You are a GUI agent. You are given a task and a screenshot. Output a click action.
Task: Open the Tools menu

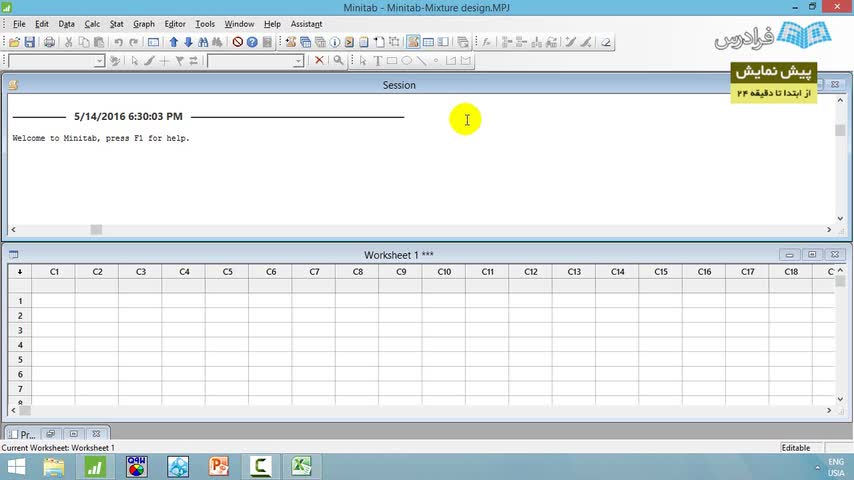pos(205,24)
